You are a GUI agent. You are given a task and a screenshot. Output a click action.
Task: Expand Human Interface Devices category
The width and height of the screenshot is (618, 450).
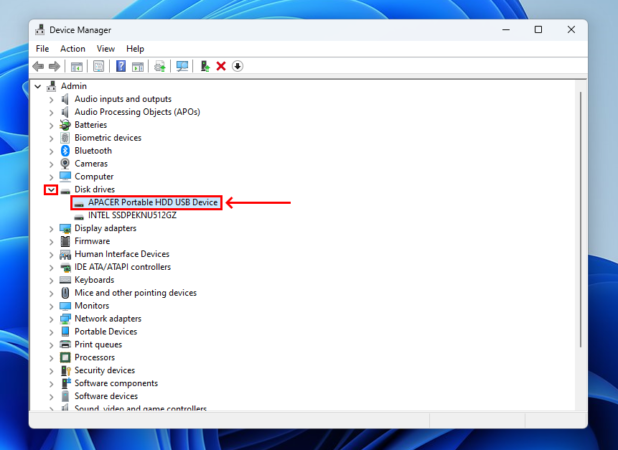pos(51,255)
